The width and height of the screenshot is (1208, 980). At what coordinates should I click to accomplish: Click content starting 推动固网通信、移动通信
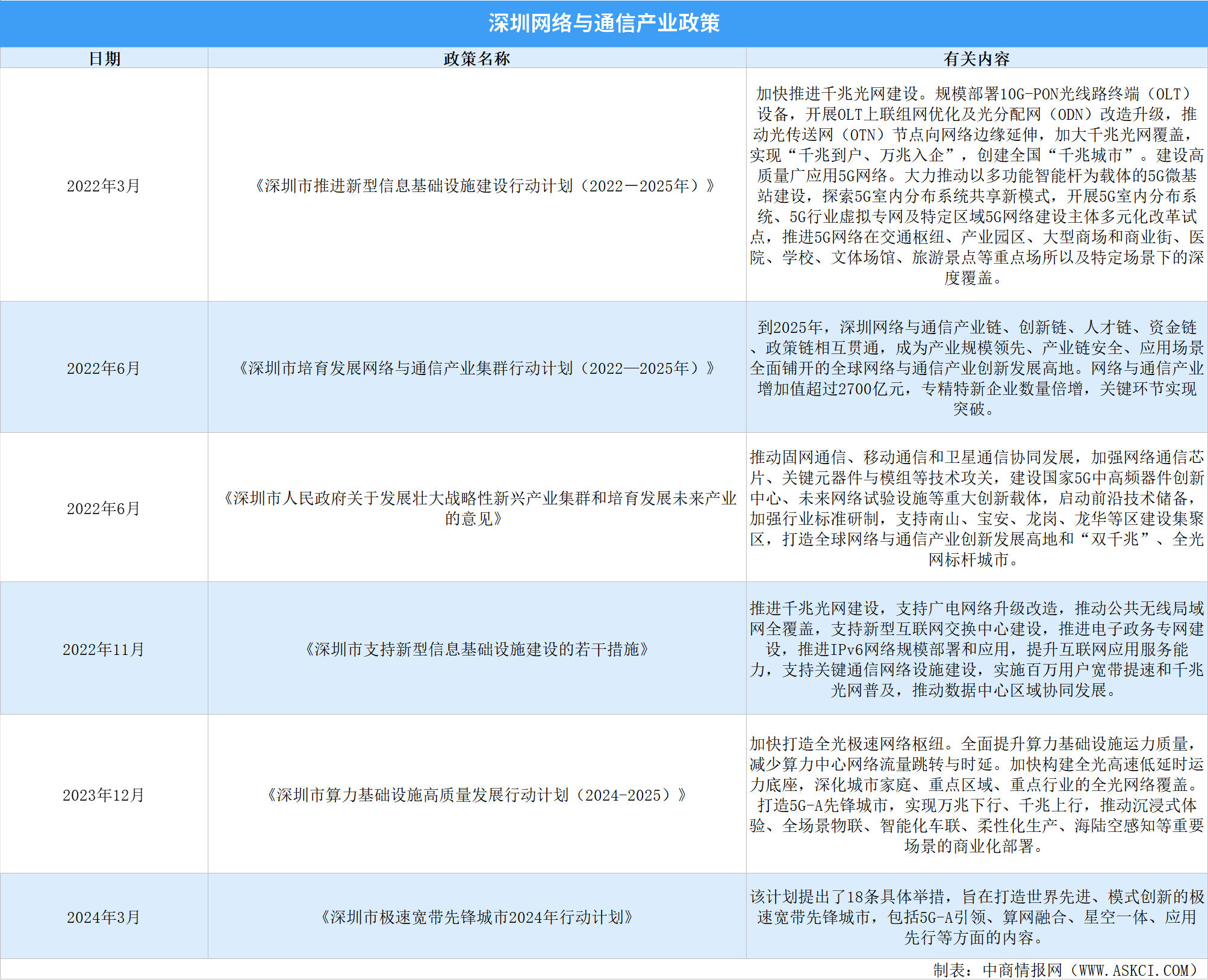[x=977, y=508]
